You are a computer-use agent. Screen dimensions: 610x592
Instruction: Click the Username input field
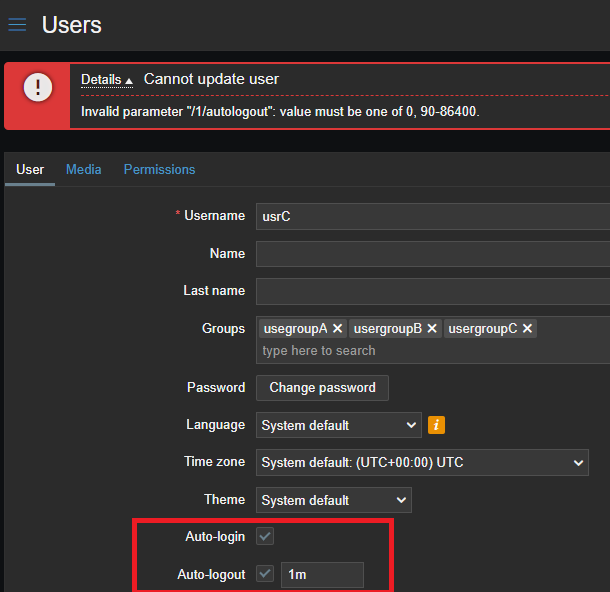[x=432, y=216]
